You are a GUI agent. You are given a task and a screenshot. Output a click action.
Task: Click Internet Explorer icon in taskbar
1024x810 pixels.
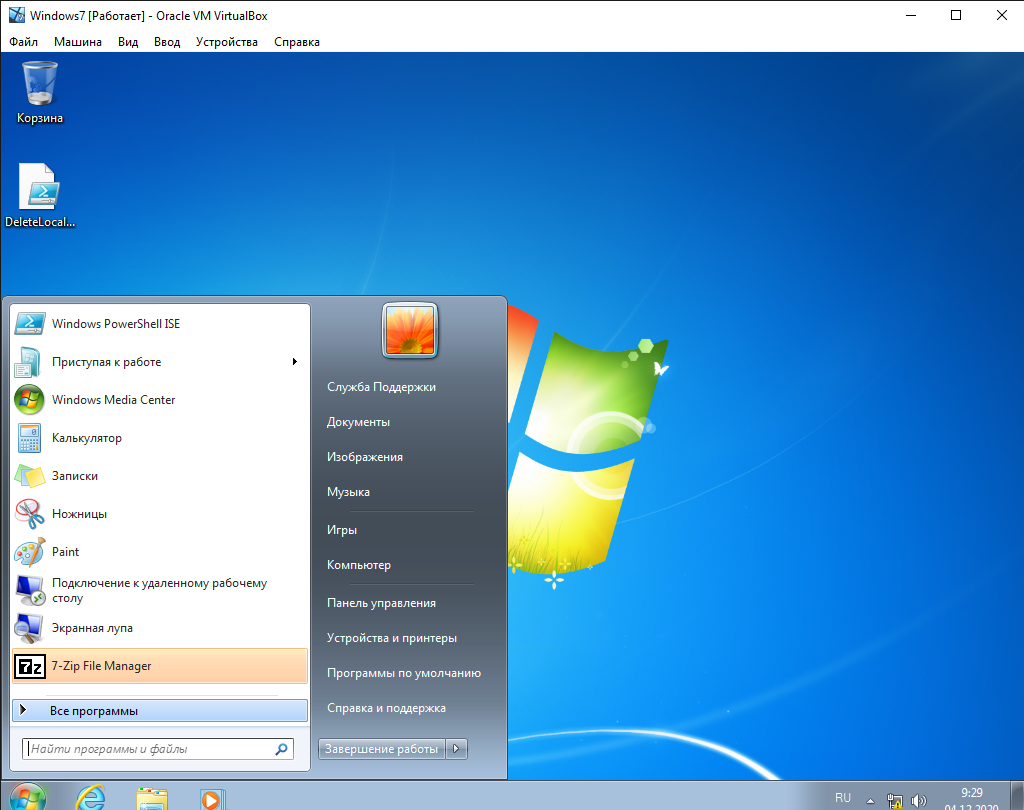[x=91, y=797]
